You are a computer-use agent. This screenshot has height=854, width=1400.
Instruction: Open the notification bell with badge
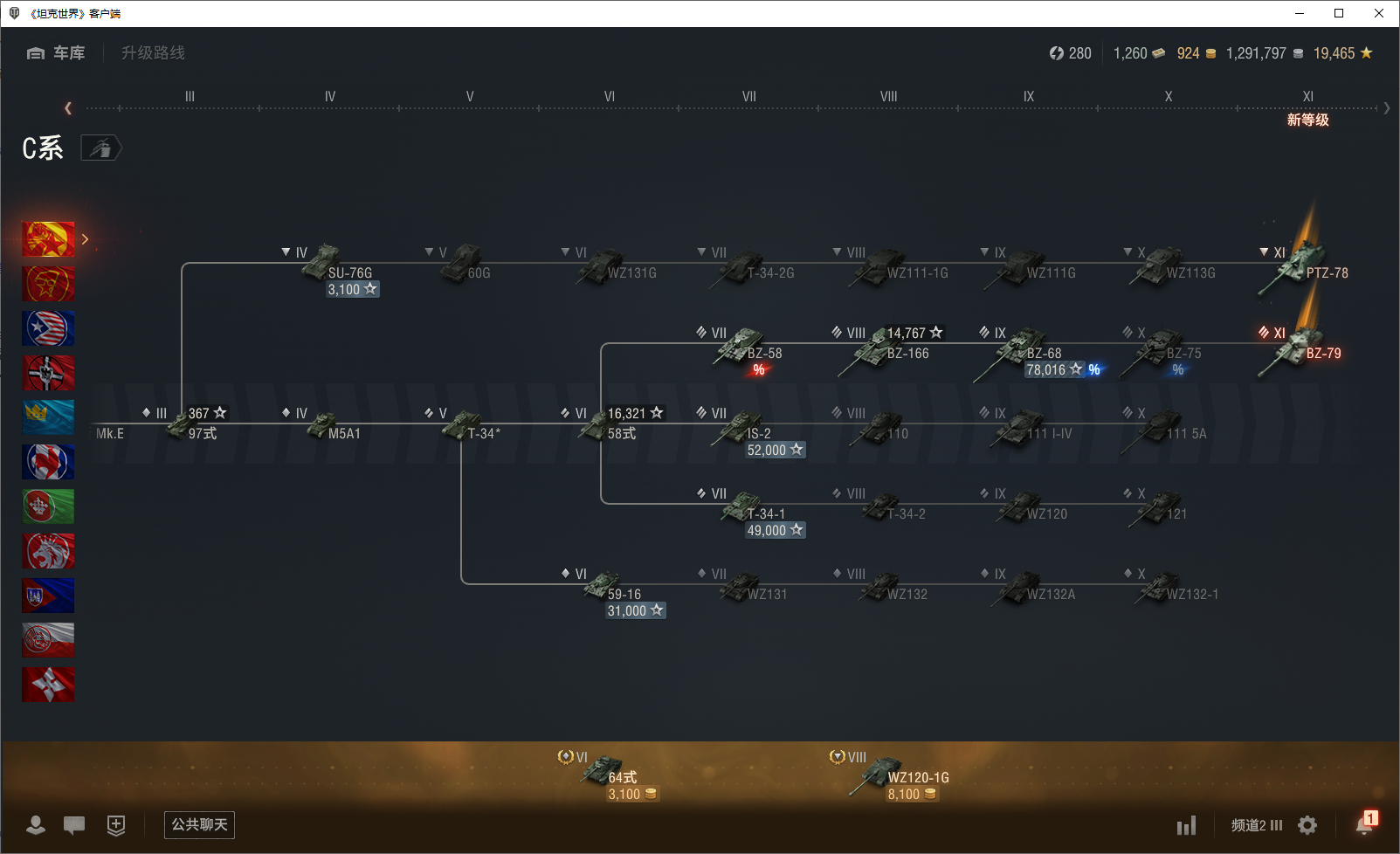point(1365,823)
